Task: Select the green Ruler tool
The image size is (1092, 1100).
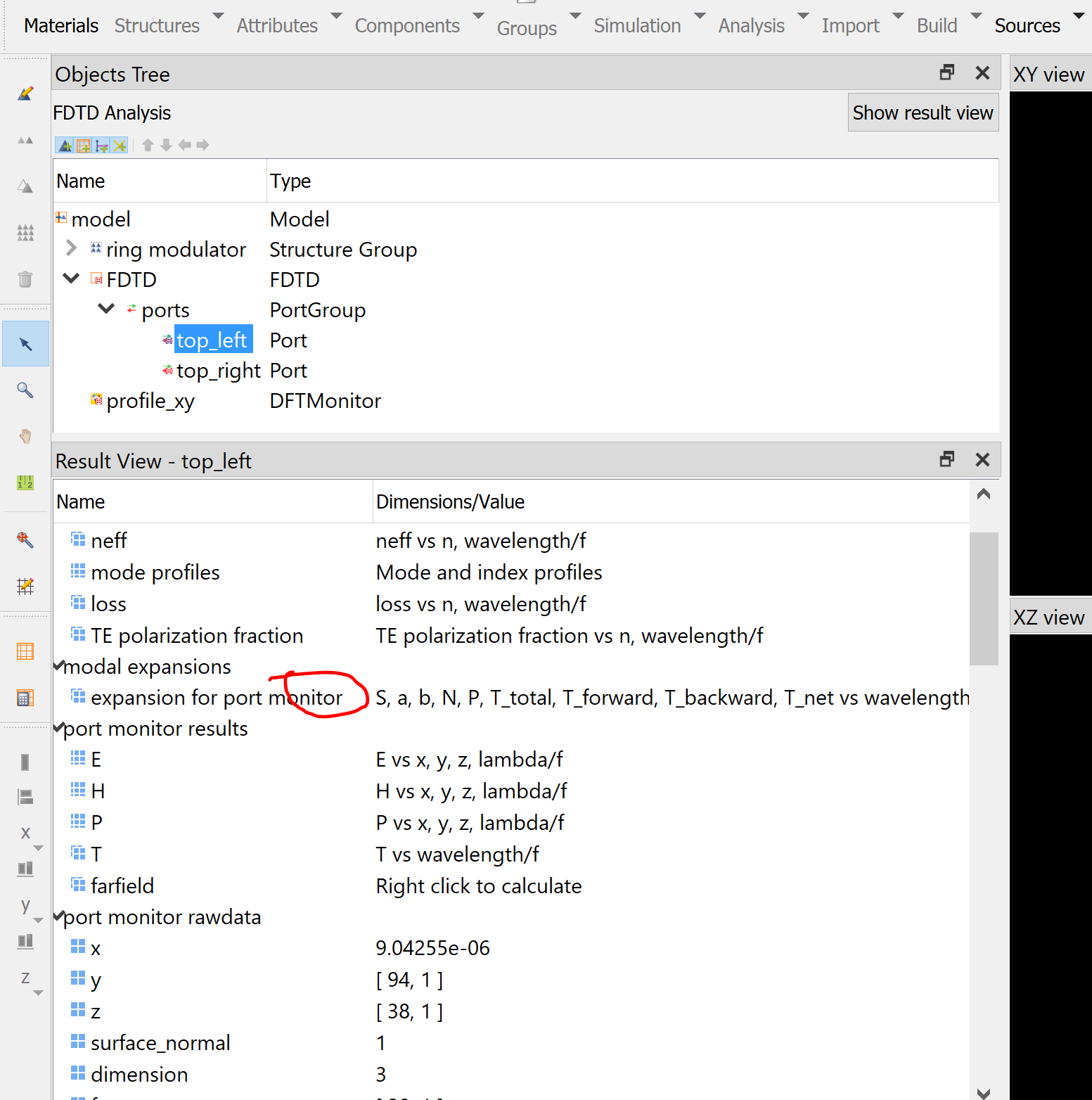Action: pyautogui.click(x=25, y=482)
